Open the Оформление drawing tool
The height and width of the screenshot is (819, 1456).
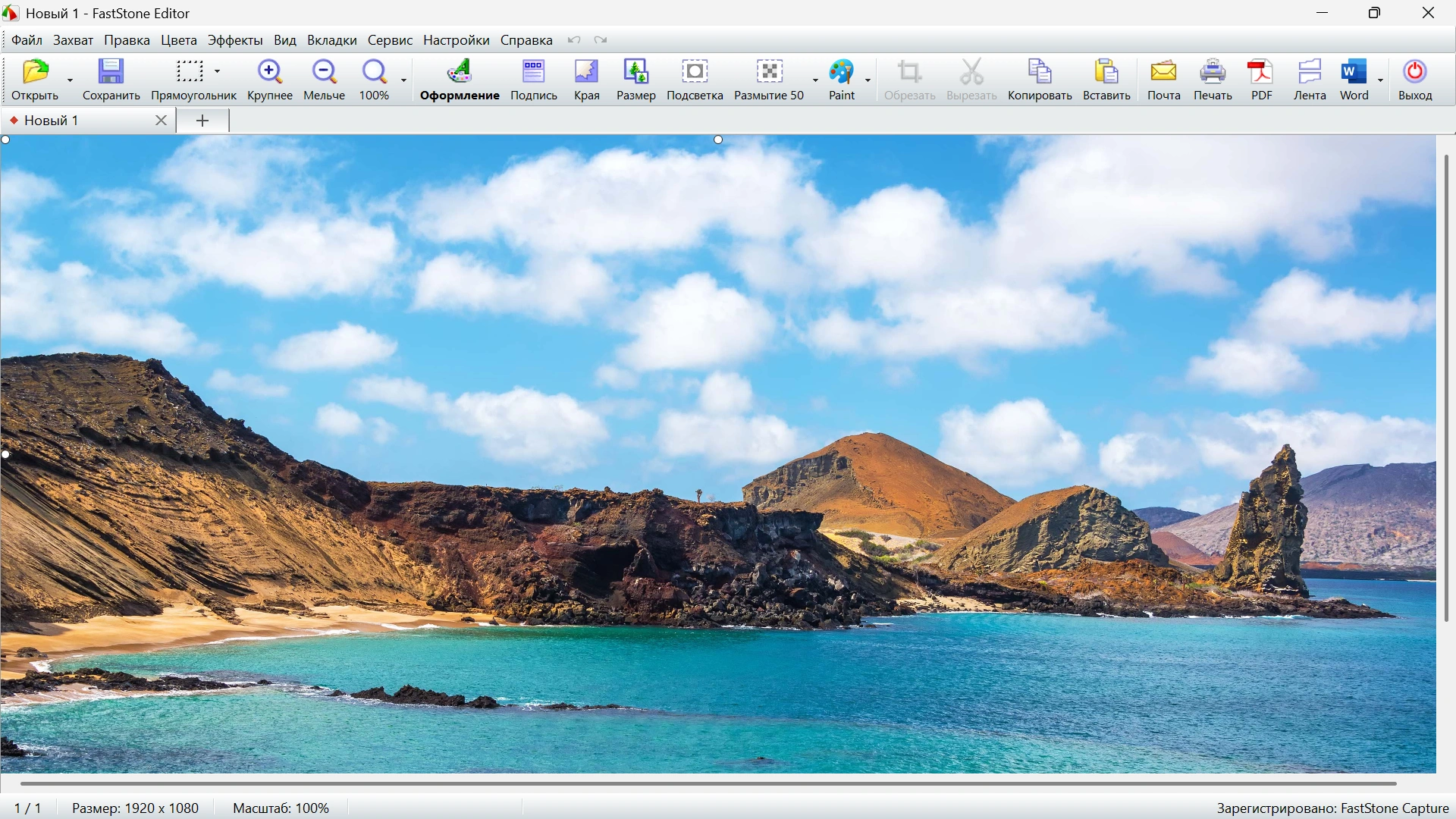[460, 73]
